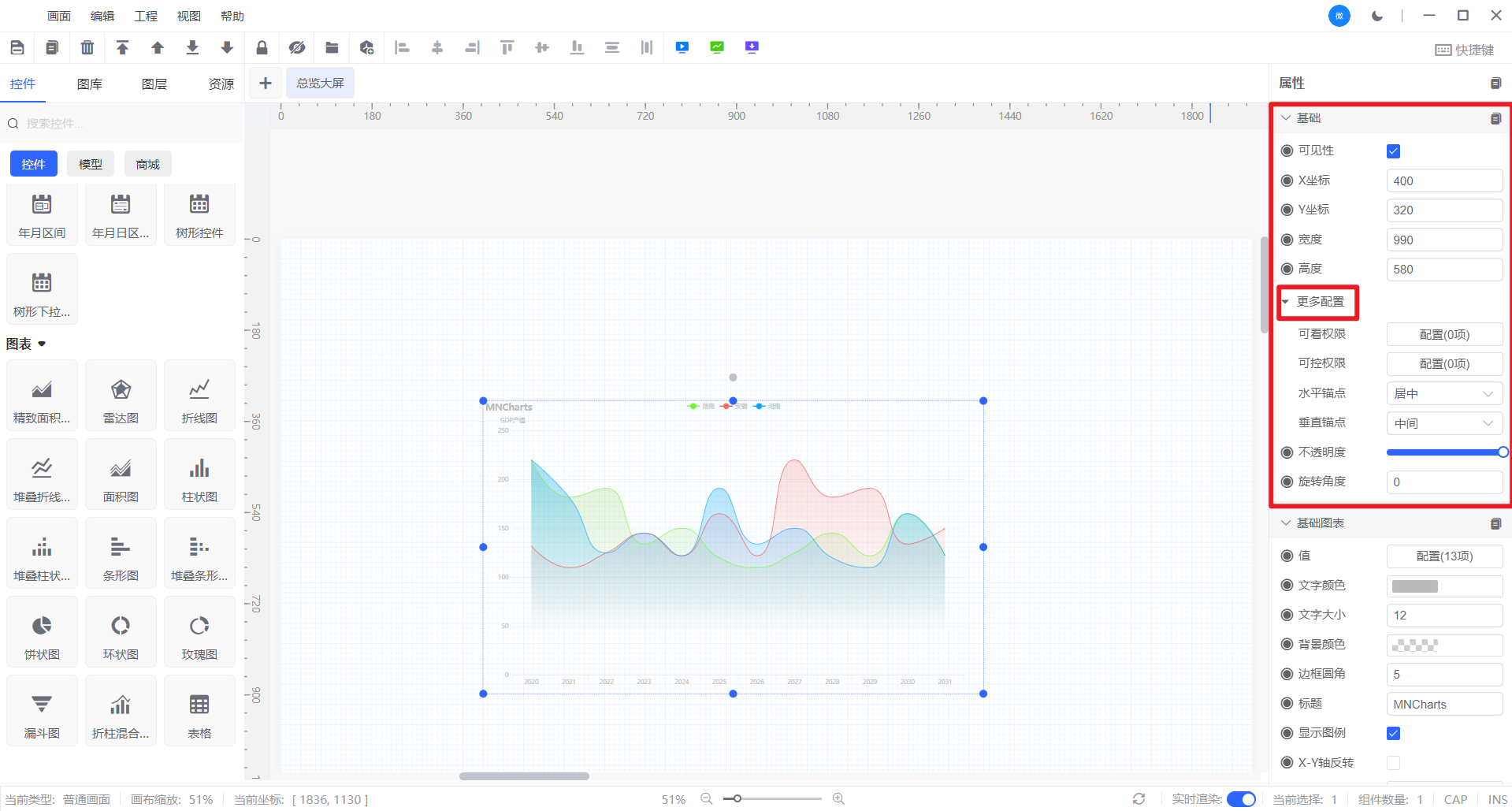Click the 商城 filter button

click(x=148, y=164)
